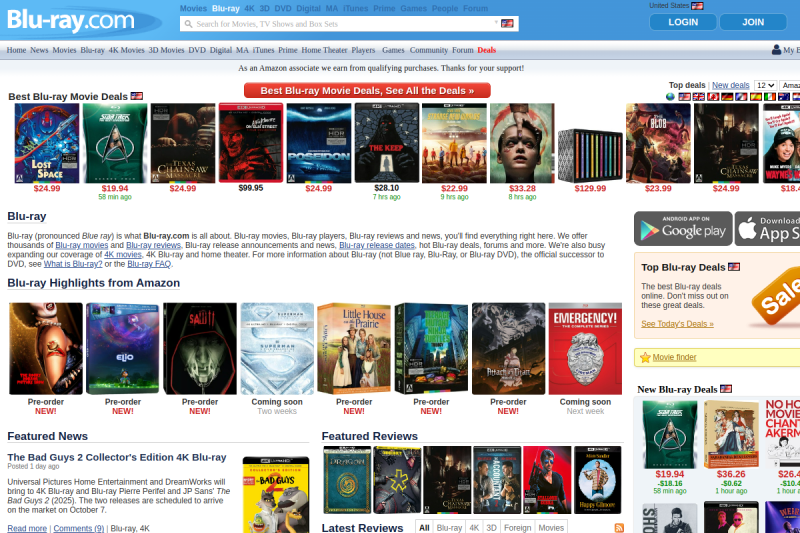Open the Emergency! Complete Series cover
This screenshot has height=533, width=800.
point(585,348)
